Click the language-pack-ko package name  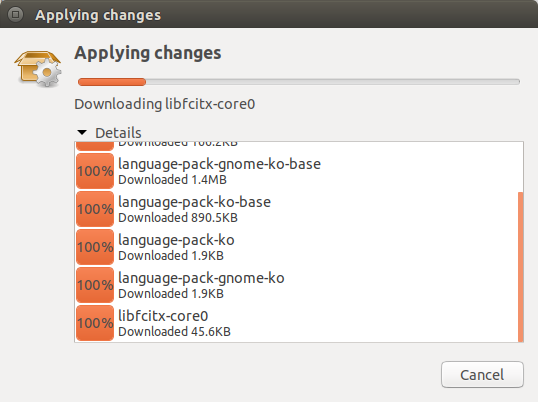[176, 240]
